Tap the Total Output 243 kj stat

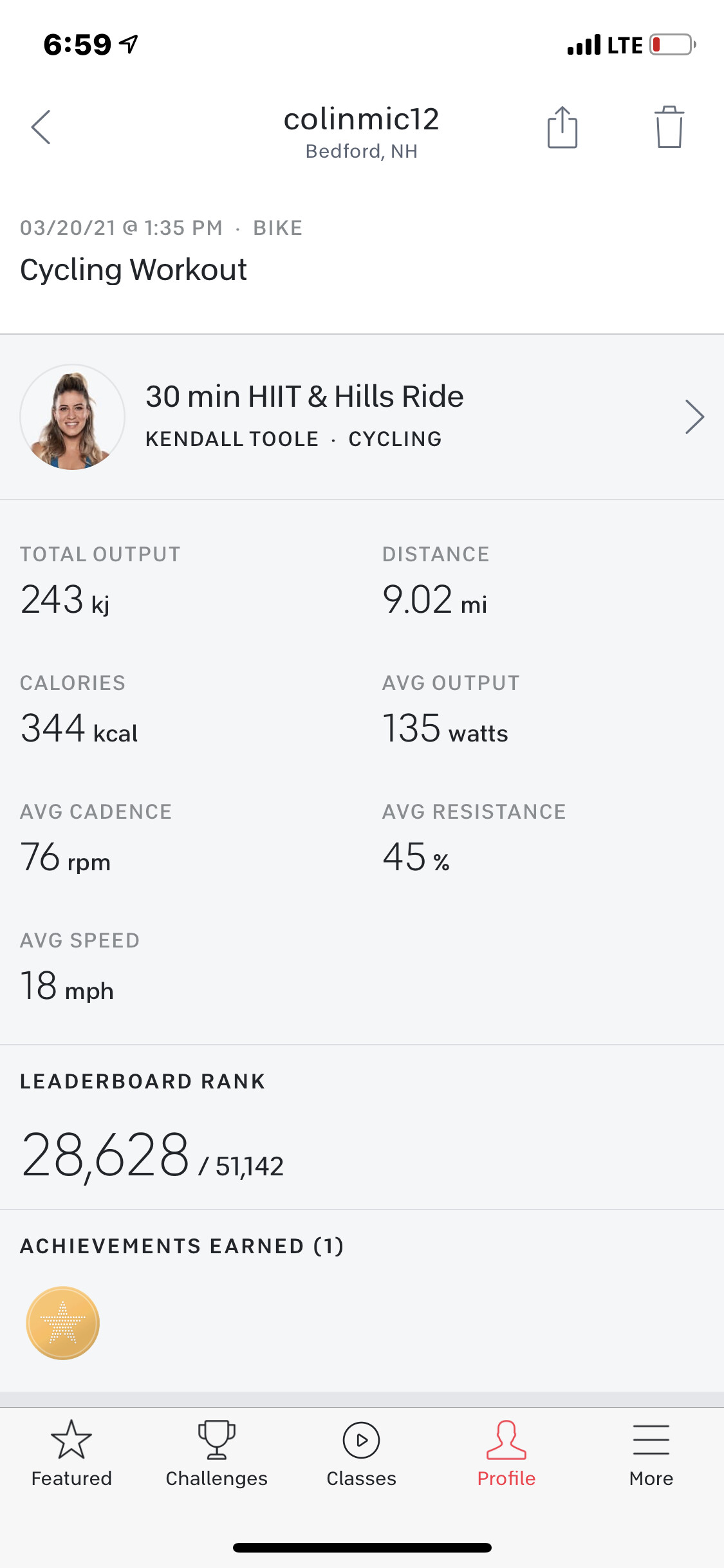[65, 600]
